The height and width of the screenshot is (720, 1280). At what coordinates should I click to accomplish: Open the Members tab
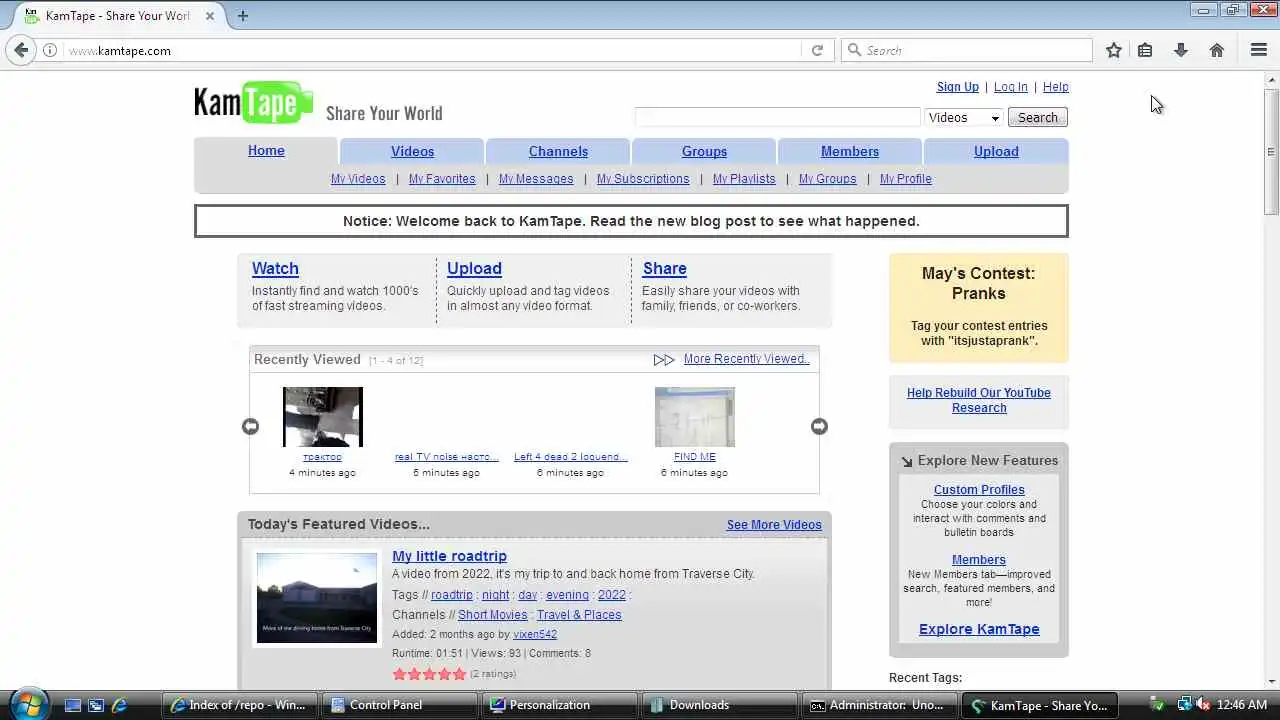[x=850, y=152]
